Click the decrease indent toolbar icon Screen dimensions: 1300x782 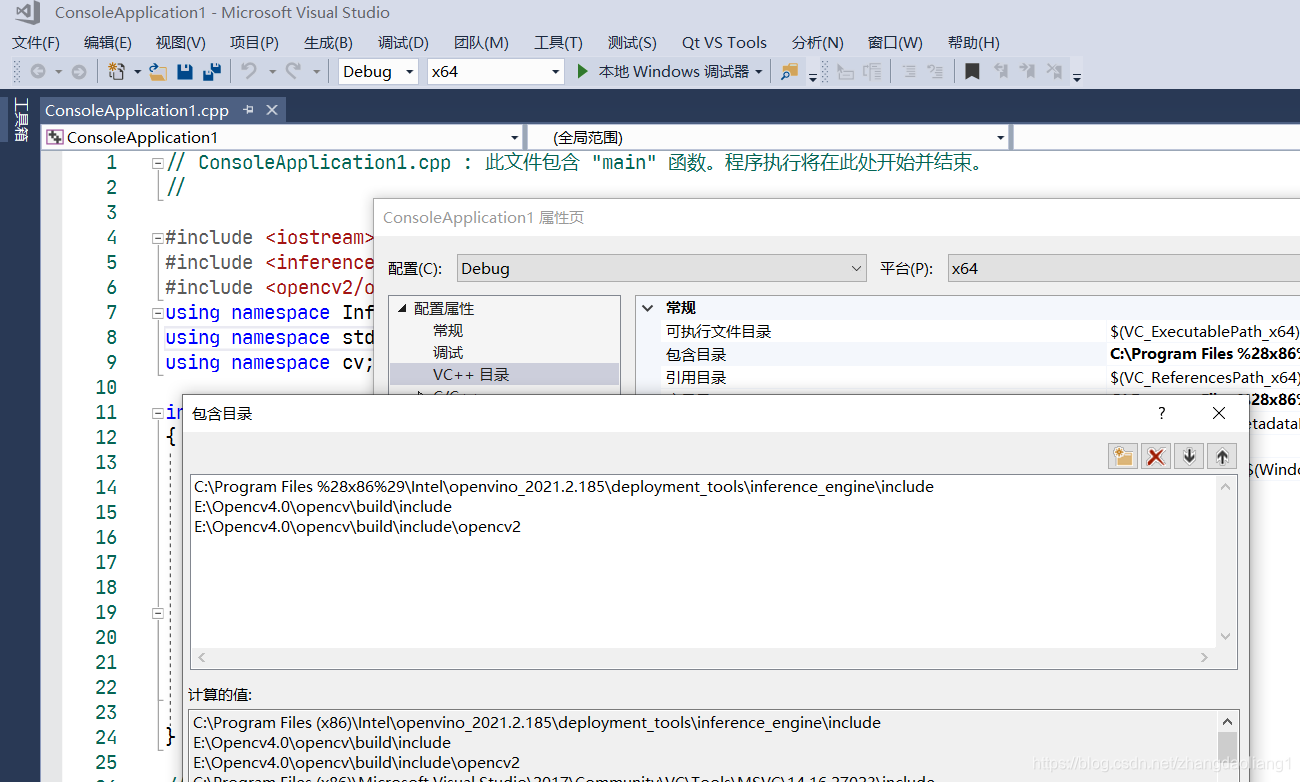click(845, 72)
